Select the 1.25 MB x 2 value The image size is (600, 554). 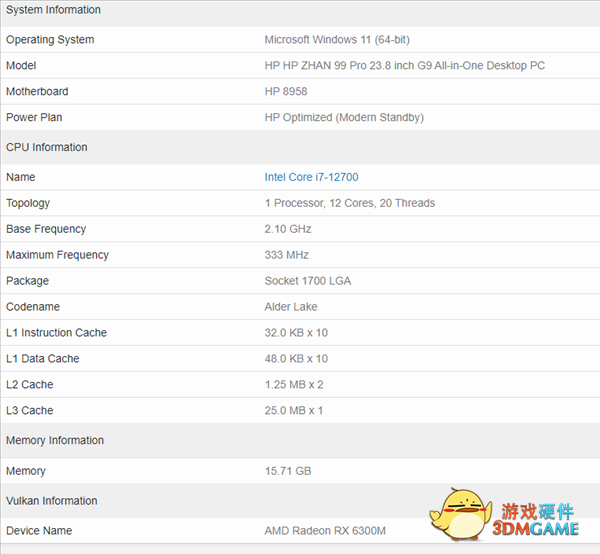[x=294, y=385]
